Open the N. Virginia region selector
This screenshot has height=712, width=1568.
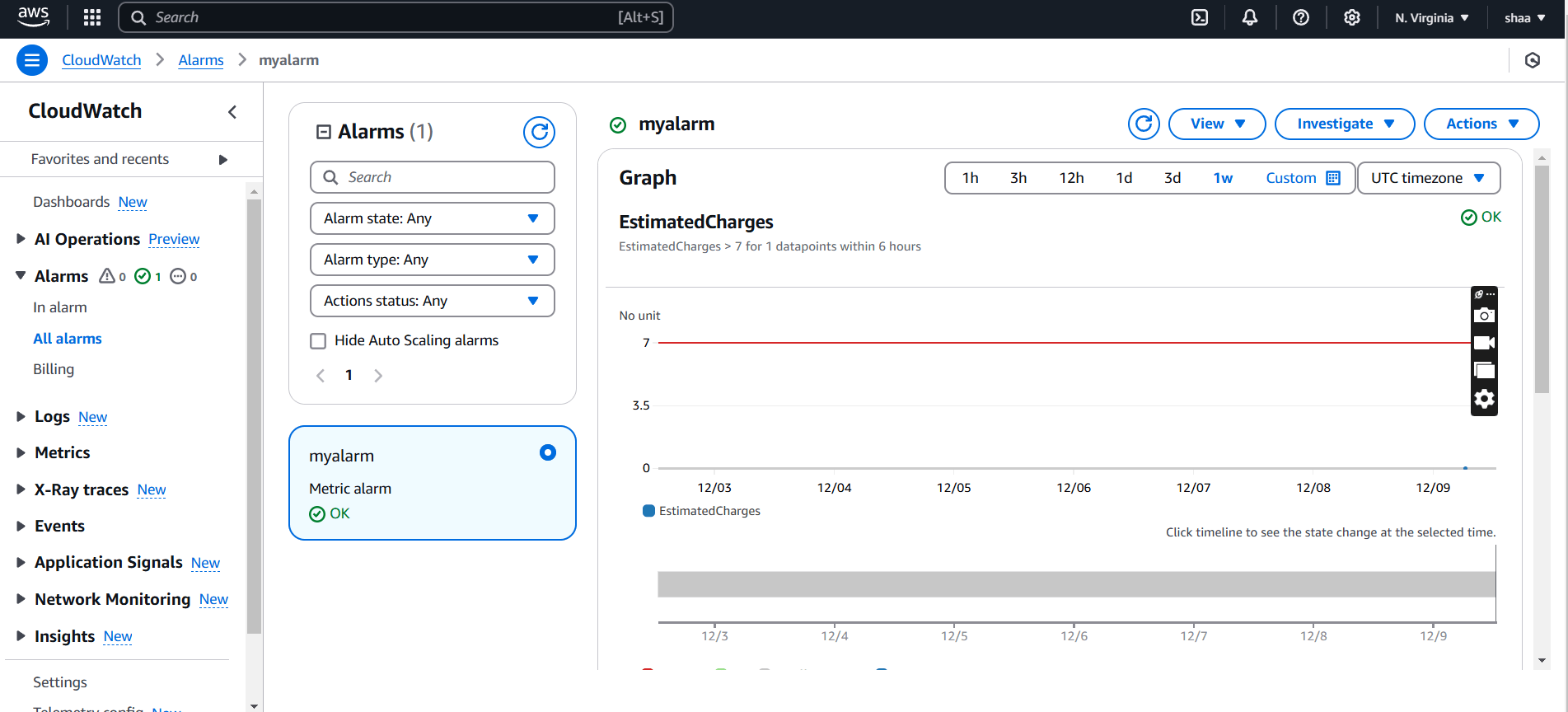[1432, 17]
